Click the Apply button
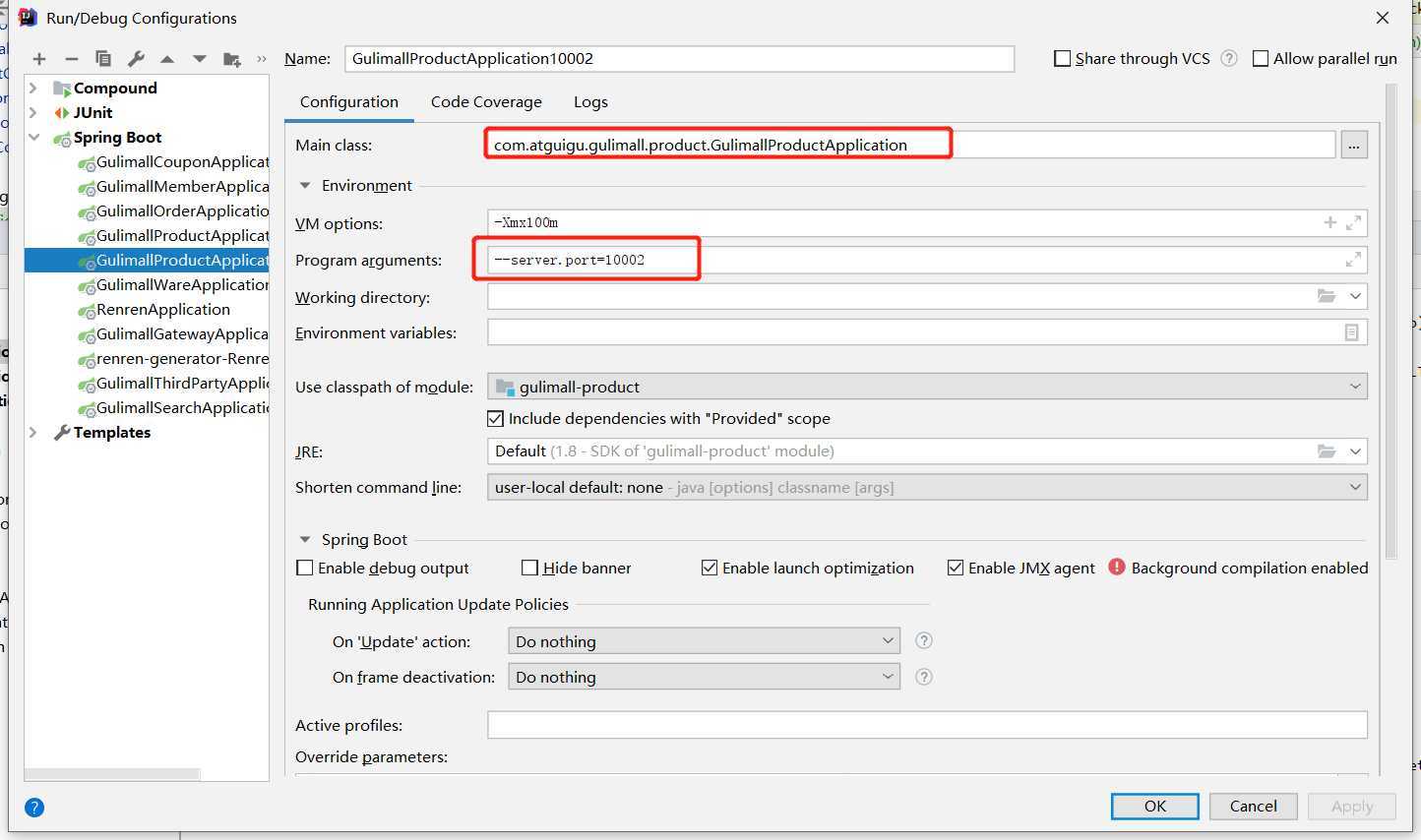The image size is (1421, 840). [1352, 806]
